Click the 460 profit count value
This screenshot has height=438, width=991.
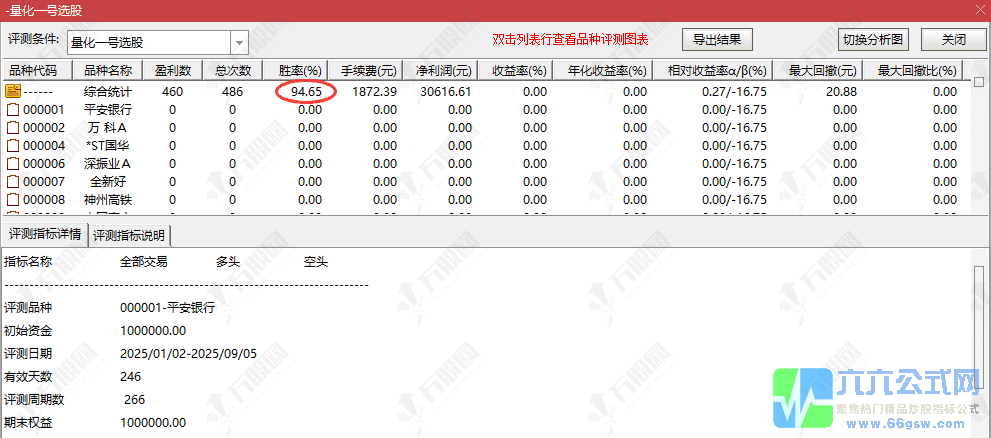(173, 92)
